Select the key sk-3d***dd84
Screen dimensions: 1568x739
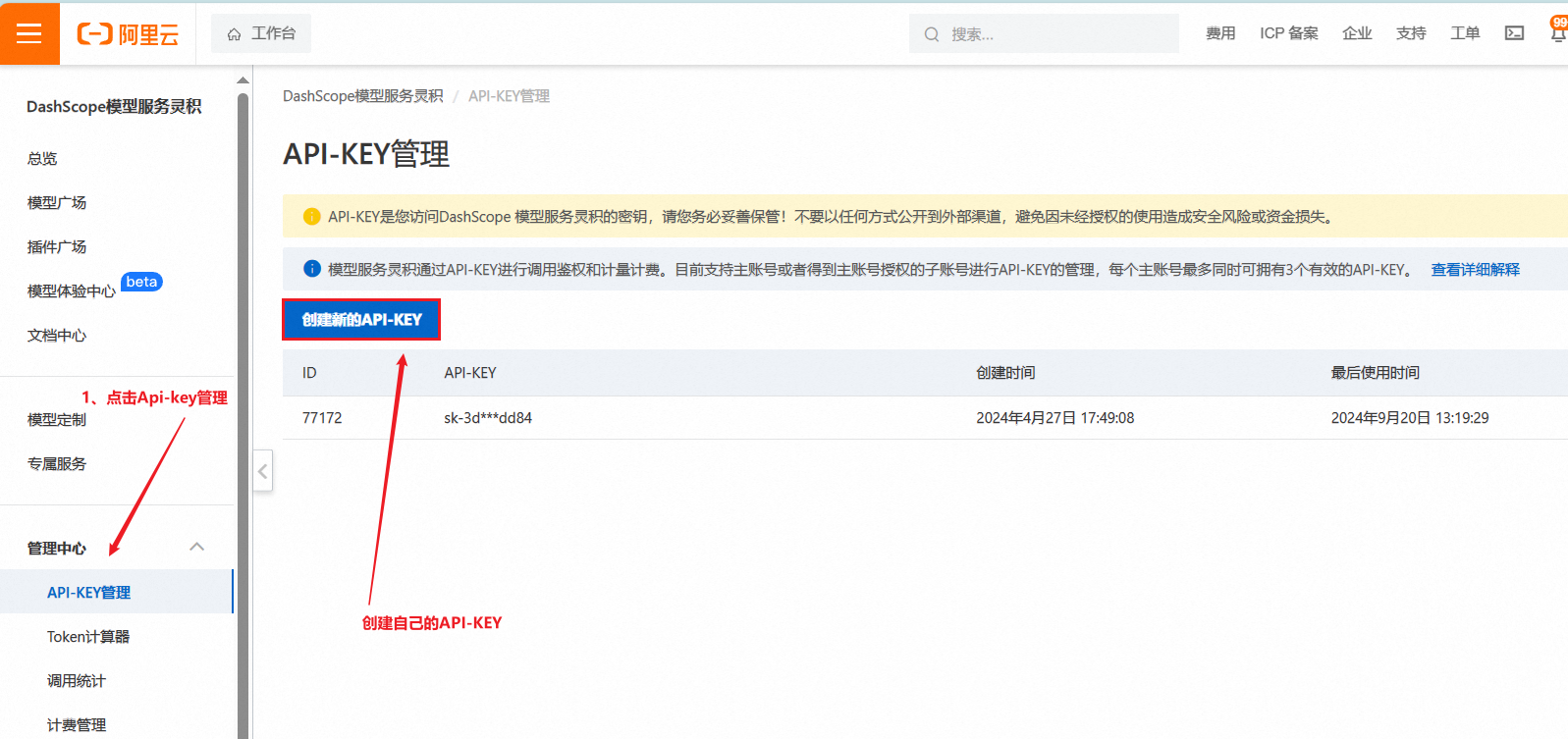[488, 418]
